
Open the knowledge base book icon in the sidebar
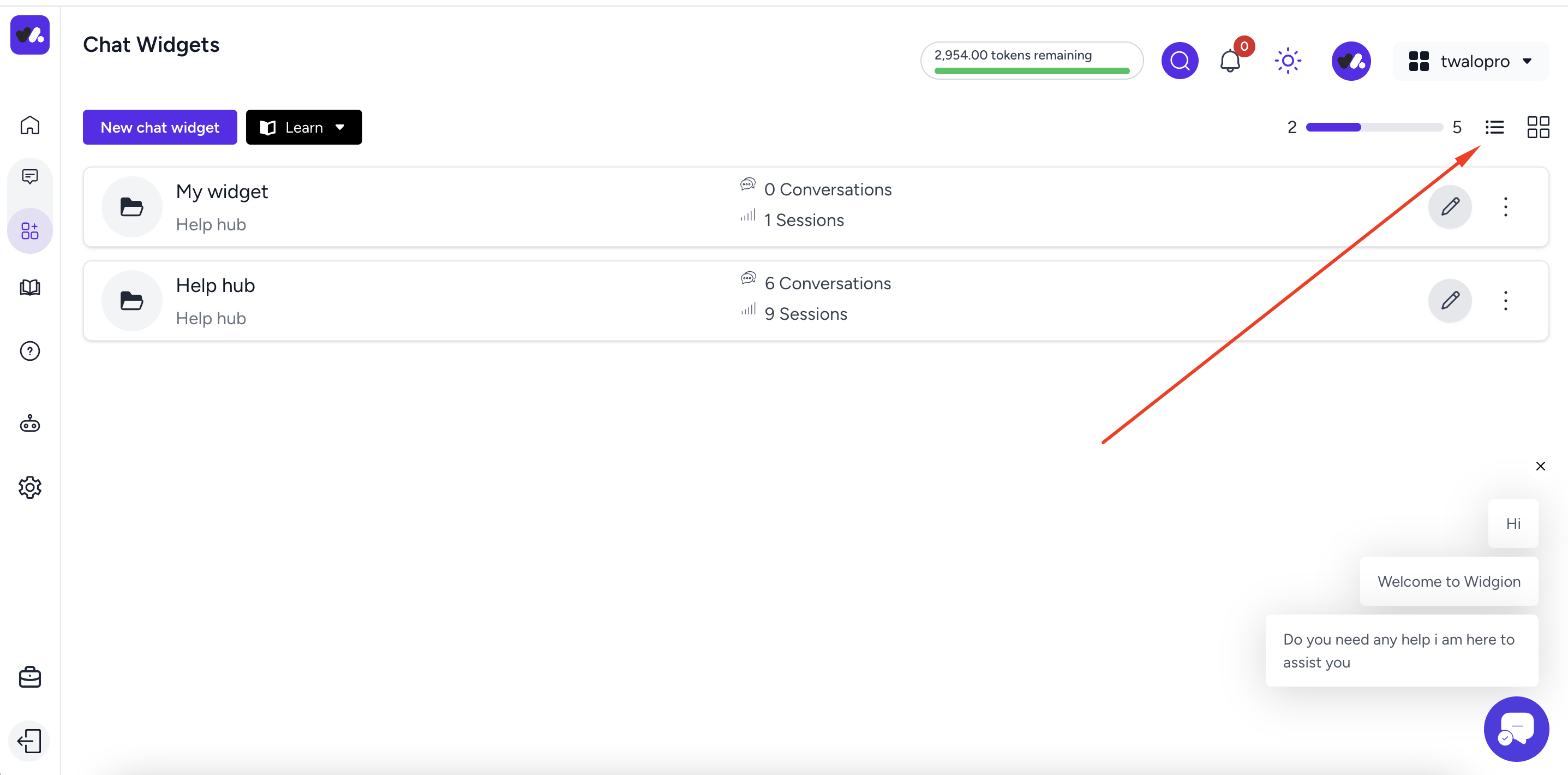click(x=30, y=288)
